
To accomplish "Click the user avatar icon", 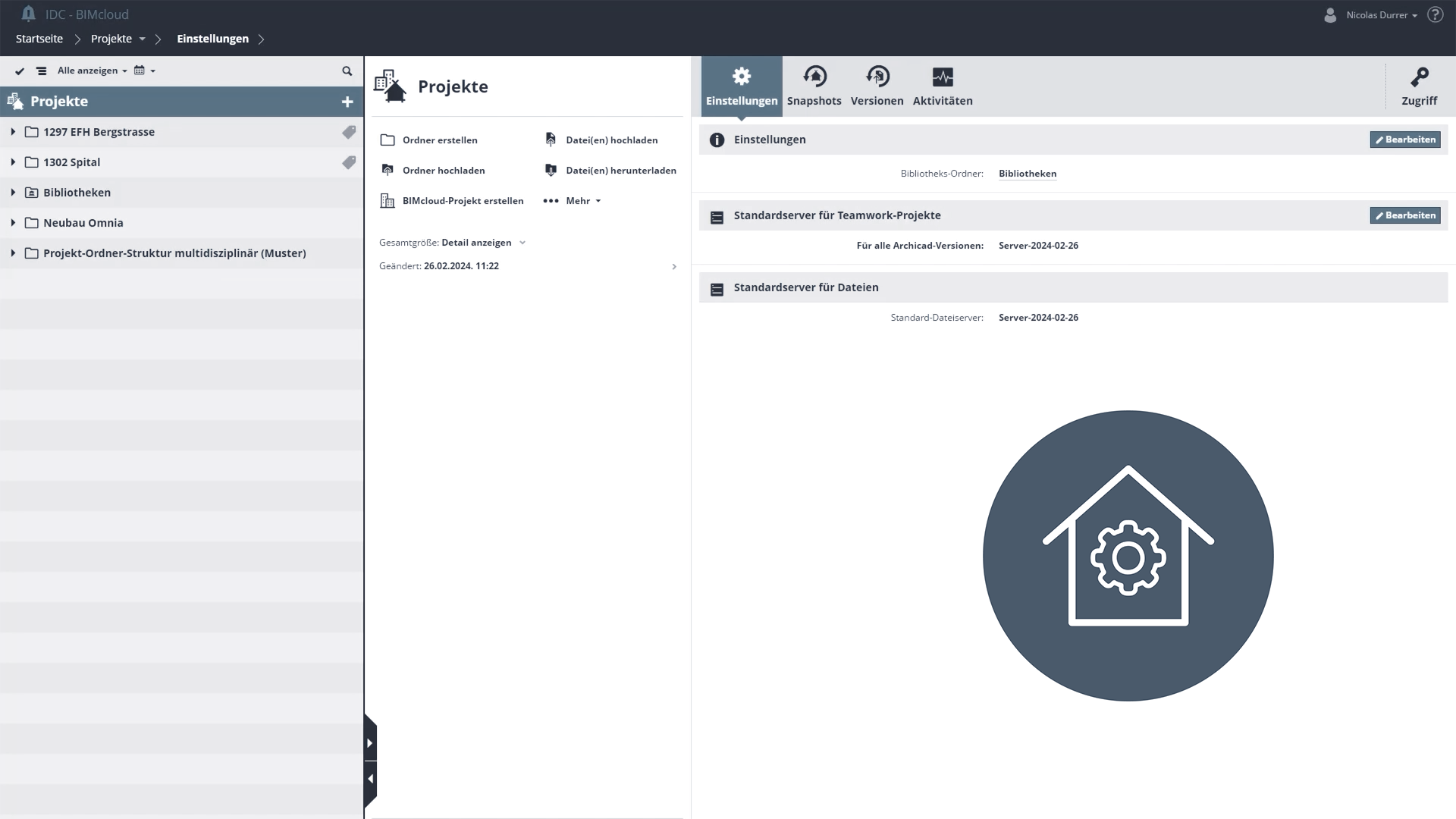I will (1330, 14).
